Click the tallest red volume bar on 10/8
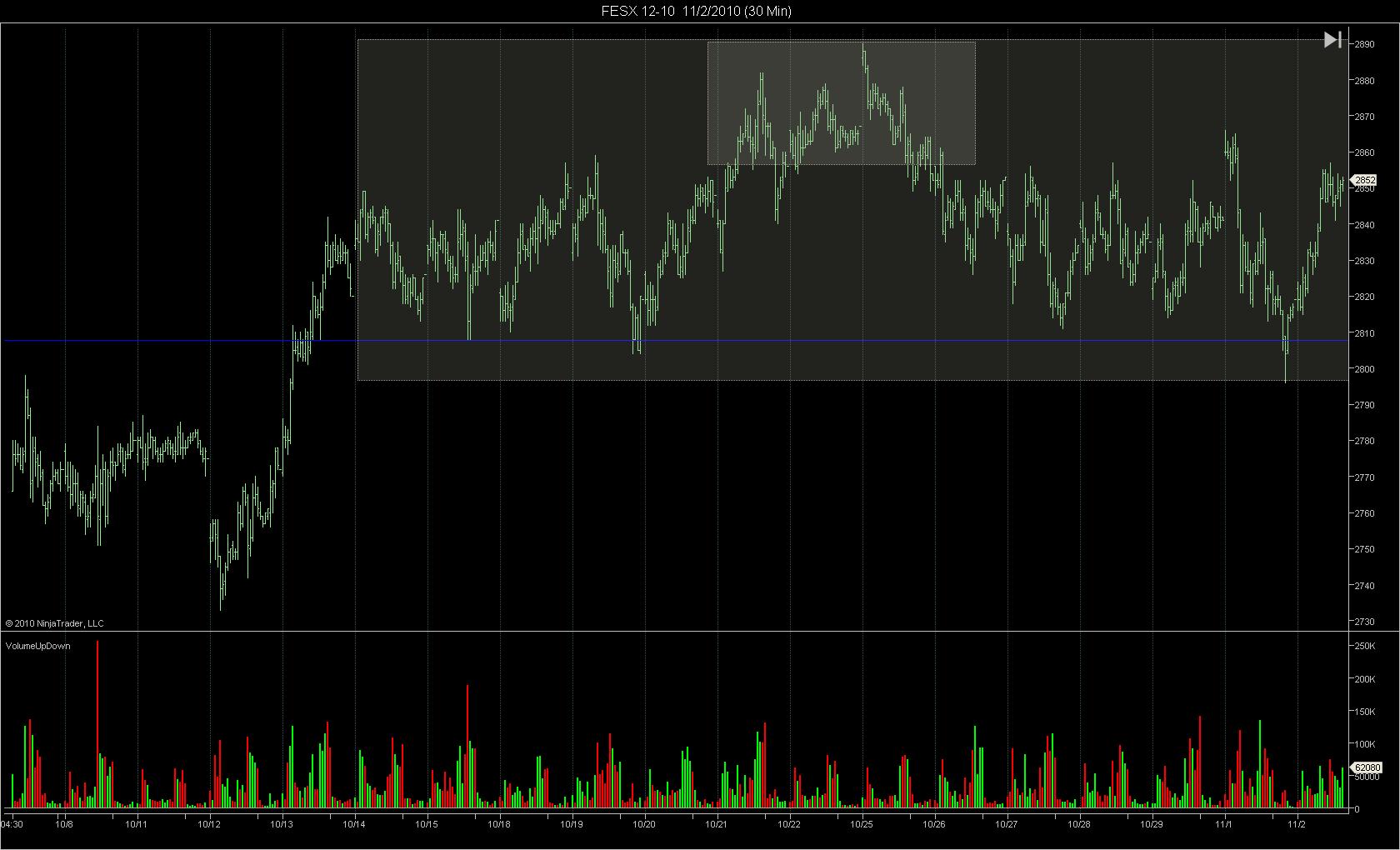This screenshot has width=1400, height=850. point(97,724)
